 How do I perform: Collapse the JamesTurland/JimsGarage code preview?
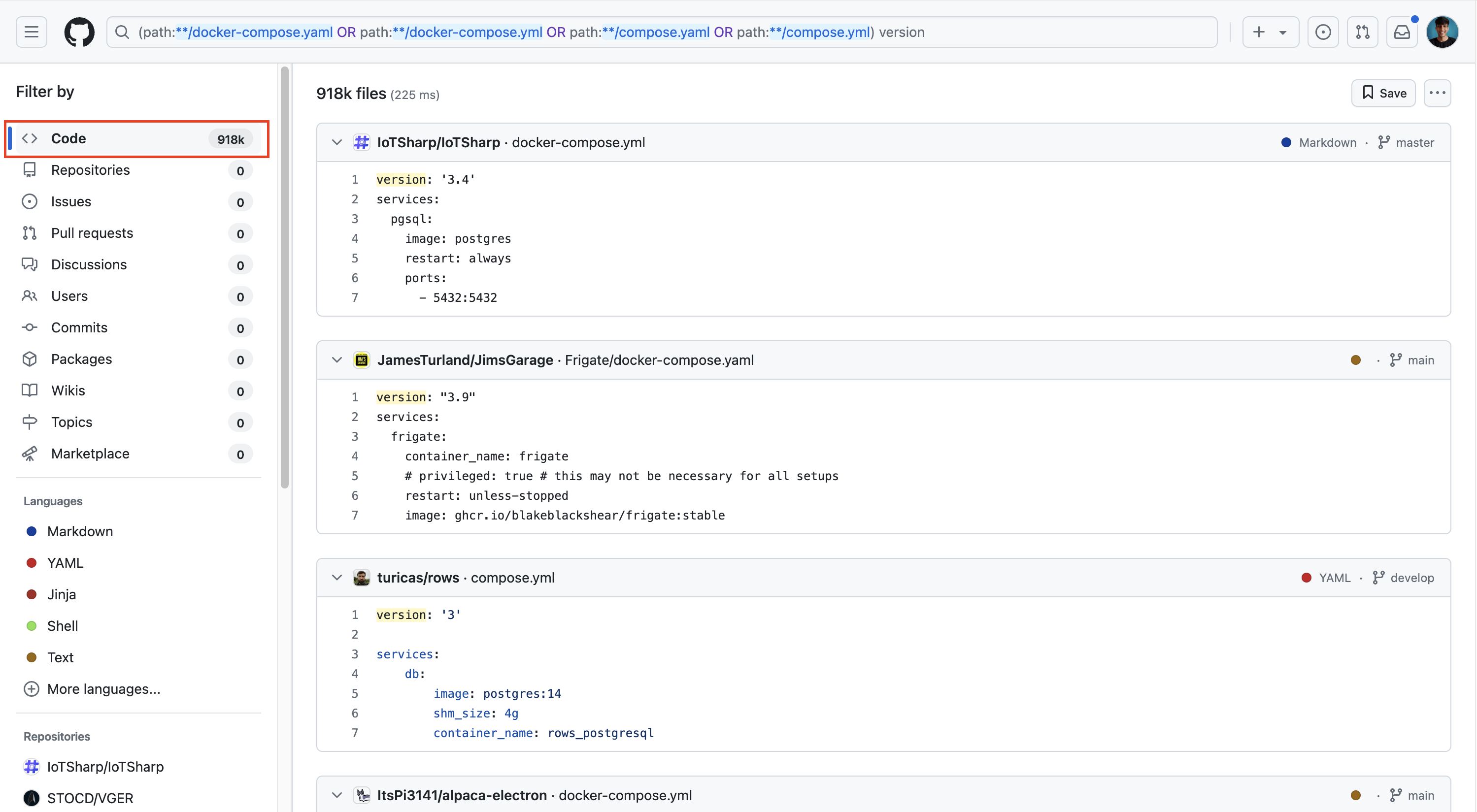coord(336,360)
